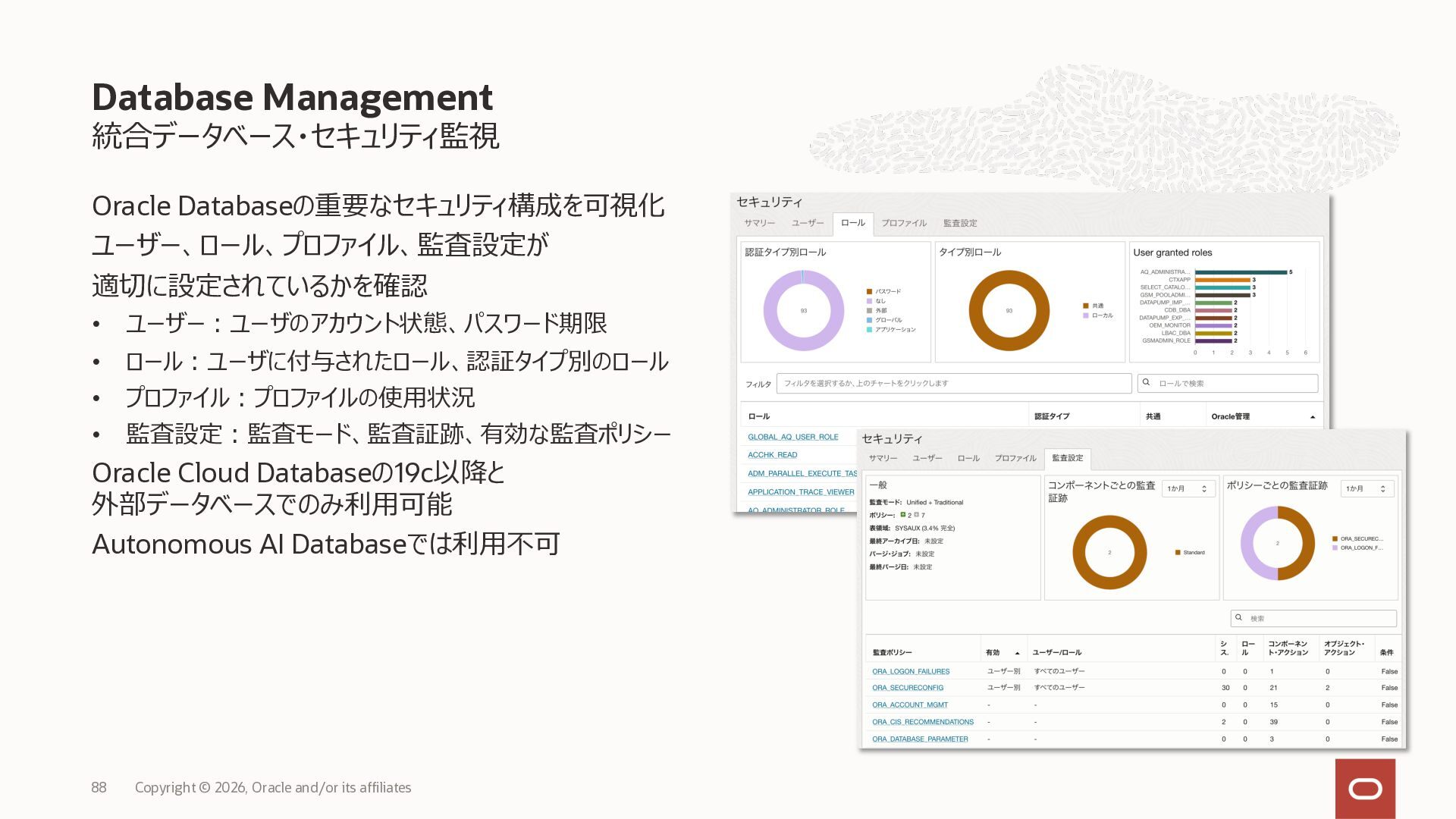Open the ORA_LOGON_FAILURES policy link
This screenshot has width=1456, height=819.
910,671
